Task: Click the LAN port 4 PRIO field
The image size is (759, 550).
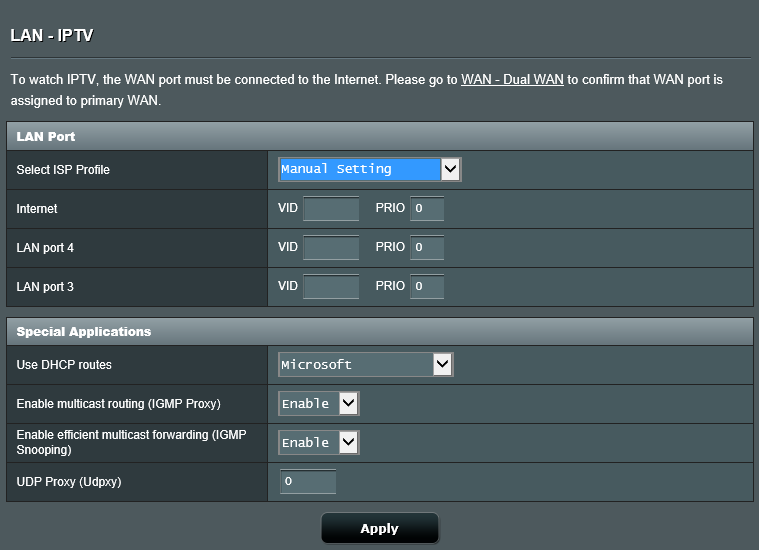Action: point(426,248)
